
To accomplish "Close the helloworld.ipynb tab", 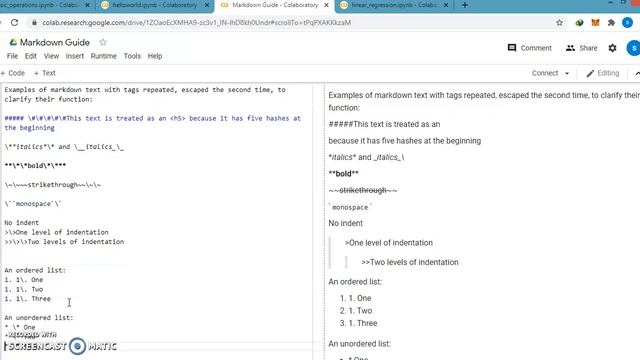I will point(207,5).
